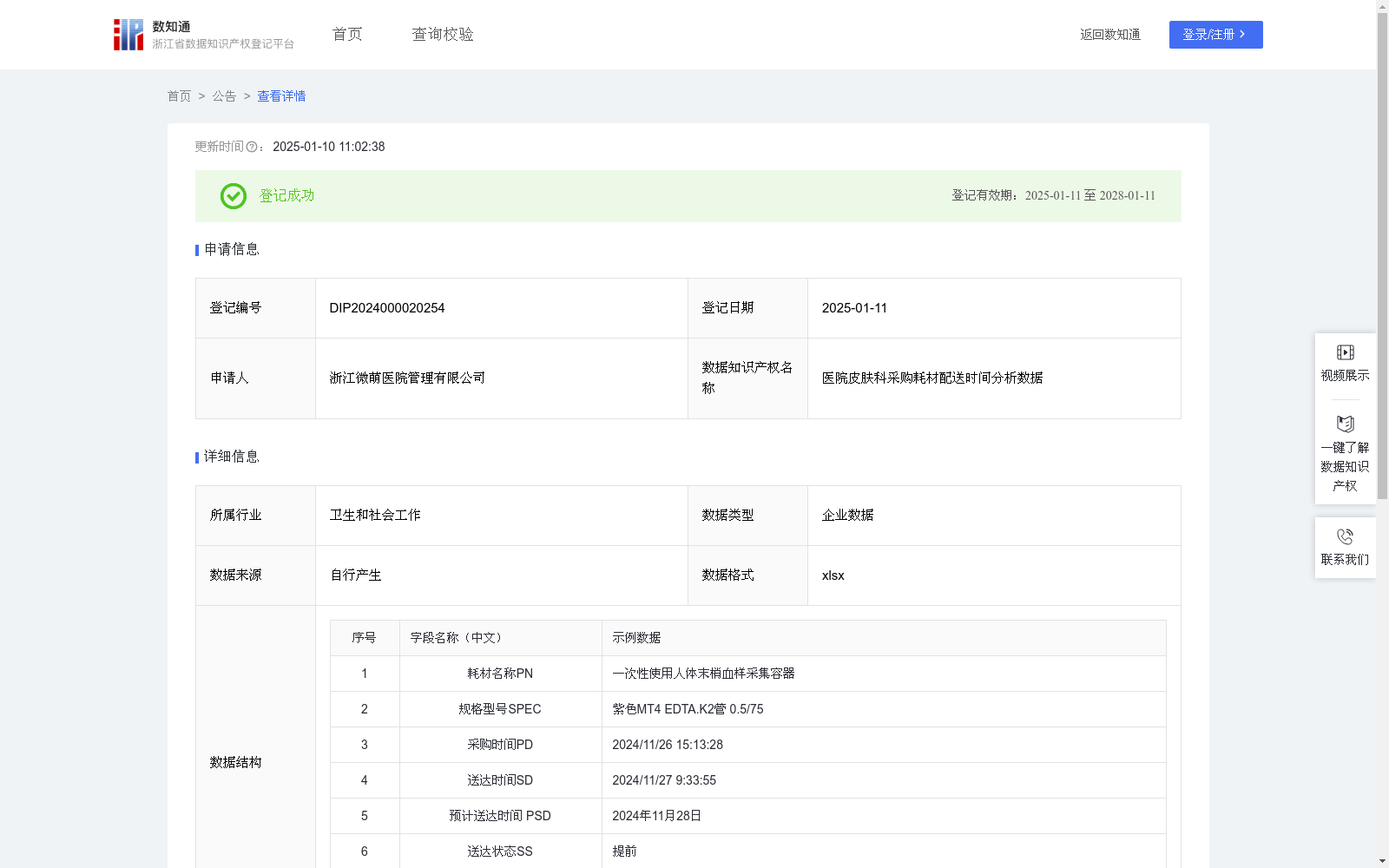This screenshot has height=868, width=1389.
Task: Click the 申请信息 section heading
Action: coord(232,250)
